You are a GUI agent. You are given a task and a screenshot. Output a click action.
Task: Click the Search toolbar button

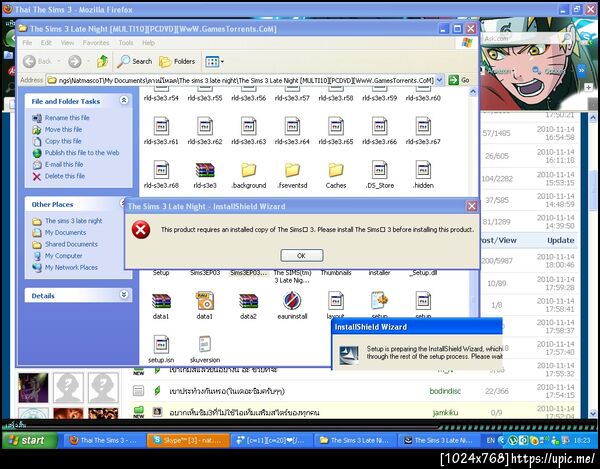pyautogui.click(x=135, y=61)
